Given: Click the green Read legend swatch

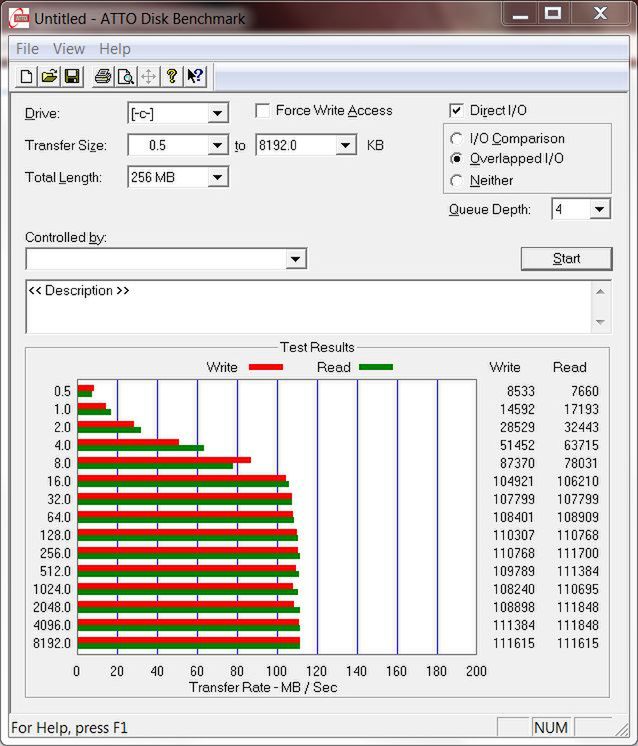Looking at the screenshot, I should [x=376, y=367].
